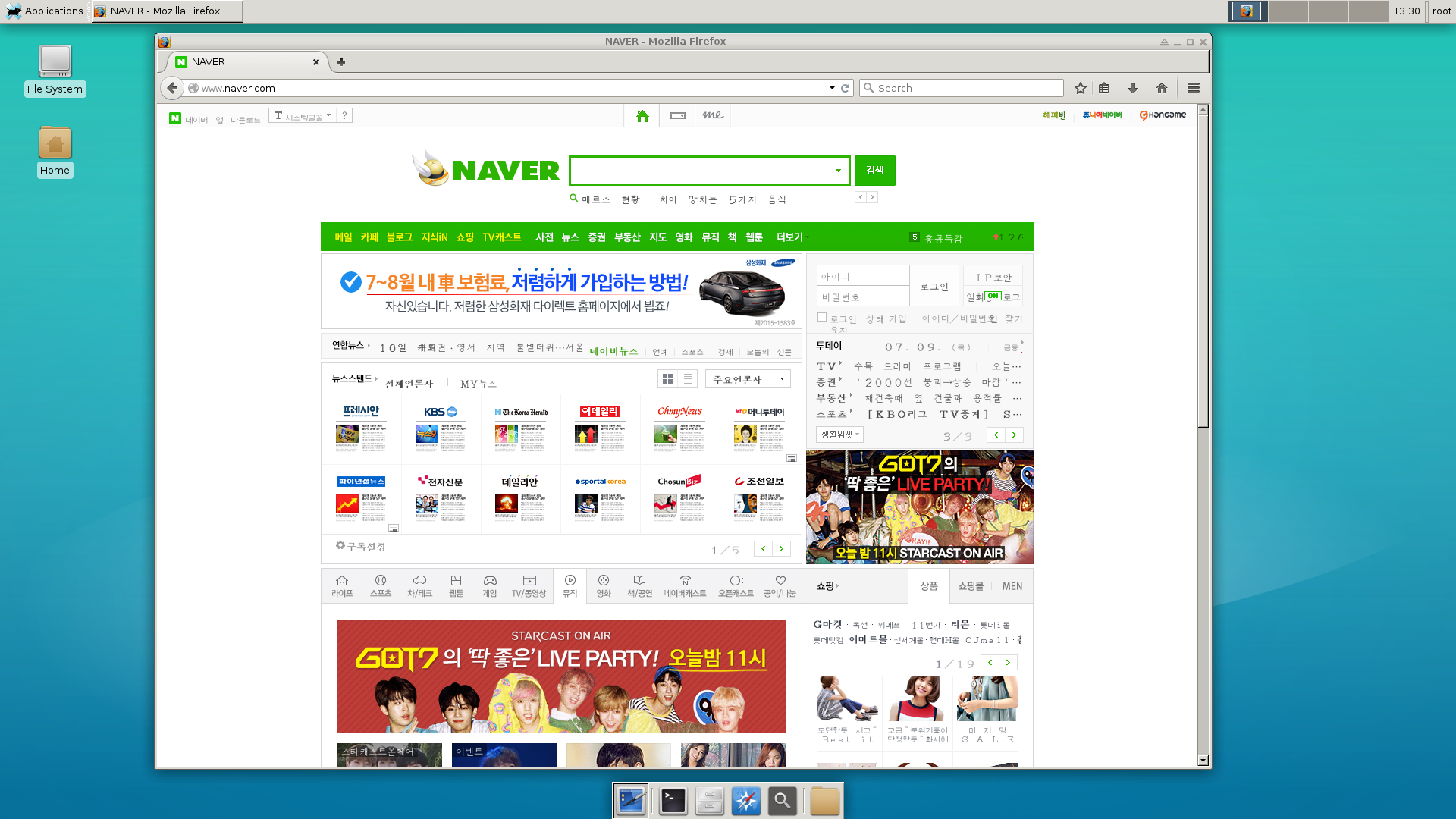Go to previous newsstand page arrow
This screenshot has width=1456, height=819.
763,548
